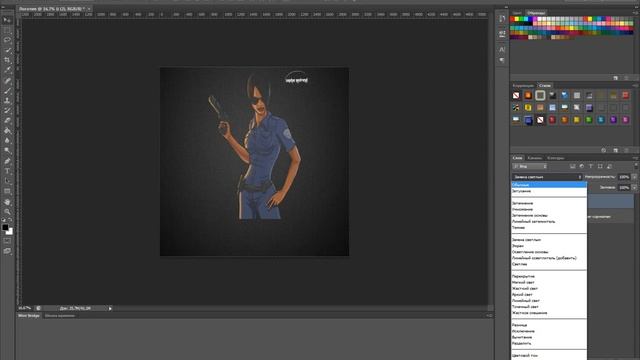Switch to the 'Каналы' tab
640x360 pixels.
coord(535,158)
